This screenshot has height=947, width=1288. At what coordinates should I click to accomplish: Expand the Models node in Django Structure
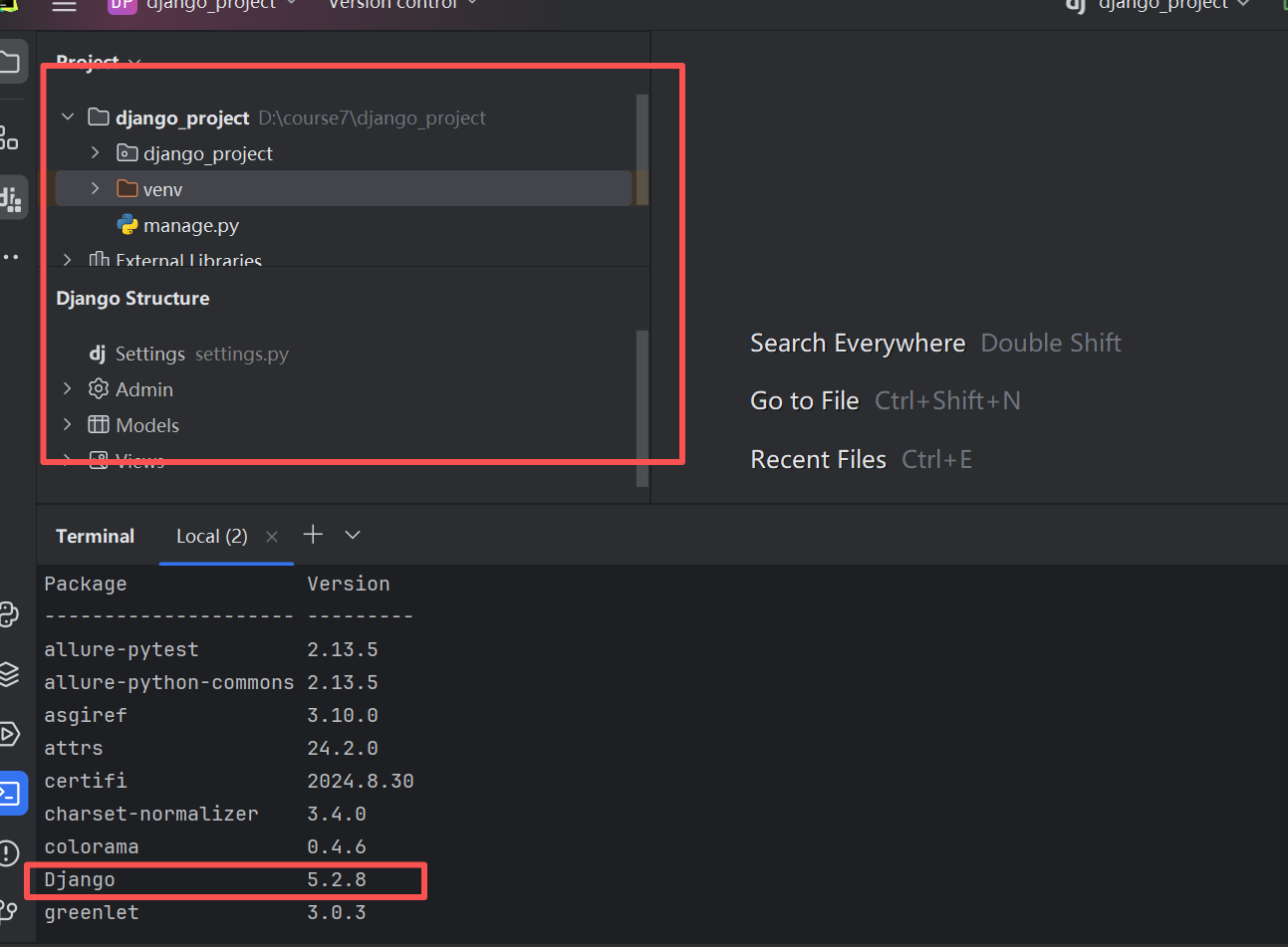68,425
